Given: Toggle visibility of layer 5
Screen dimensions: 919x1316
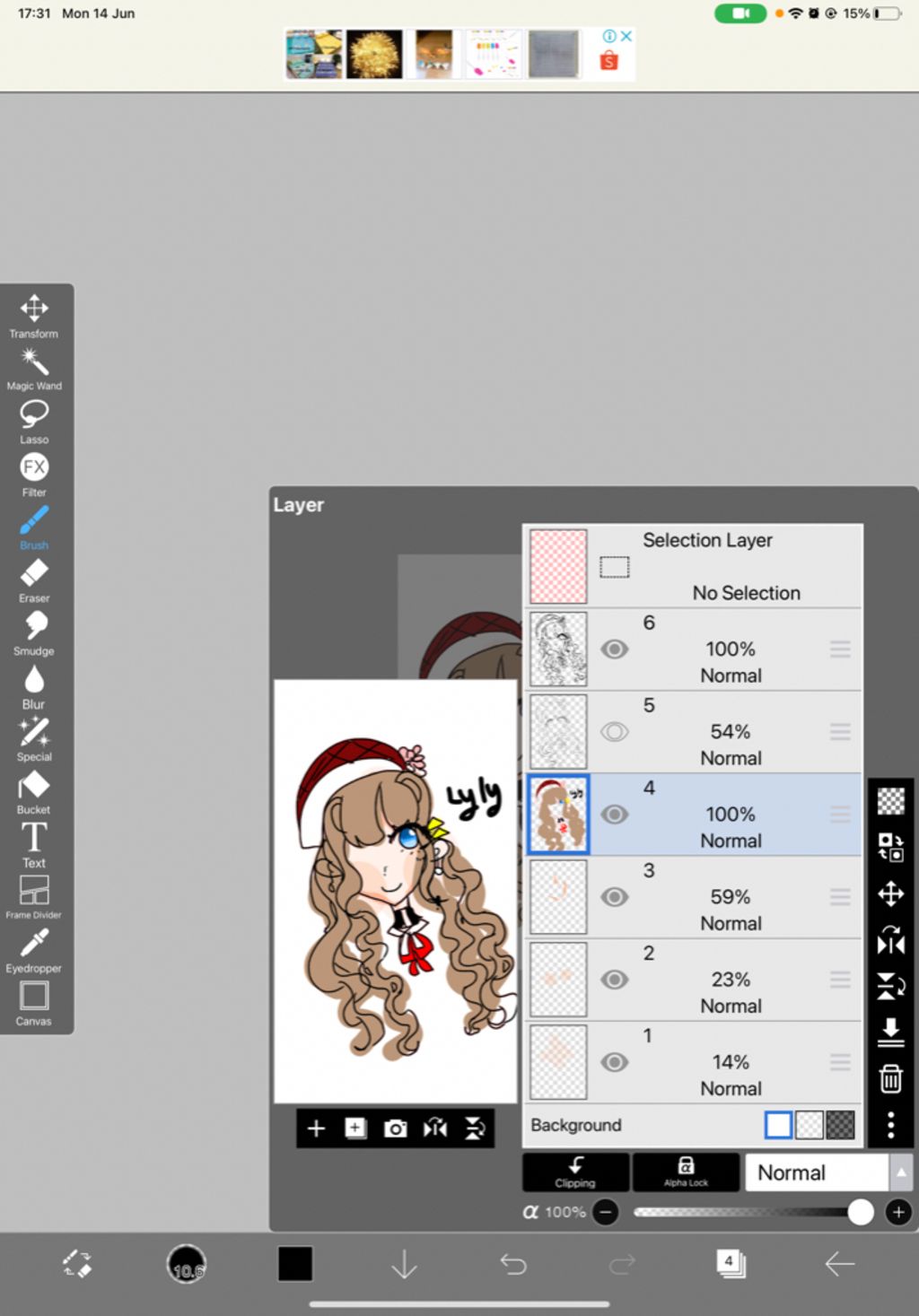Looking at the screenshot, I should point(614,732).
